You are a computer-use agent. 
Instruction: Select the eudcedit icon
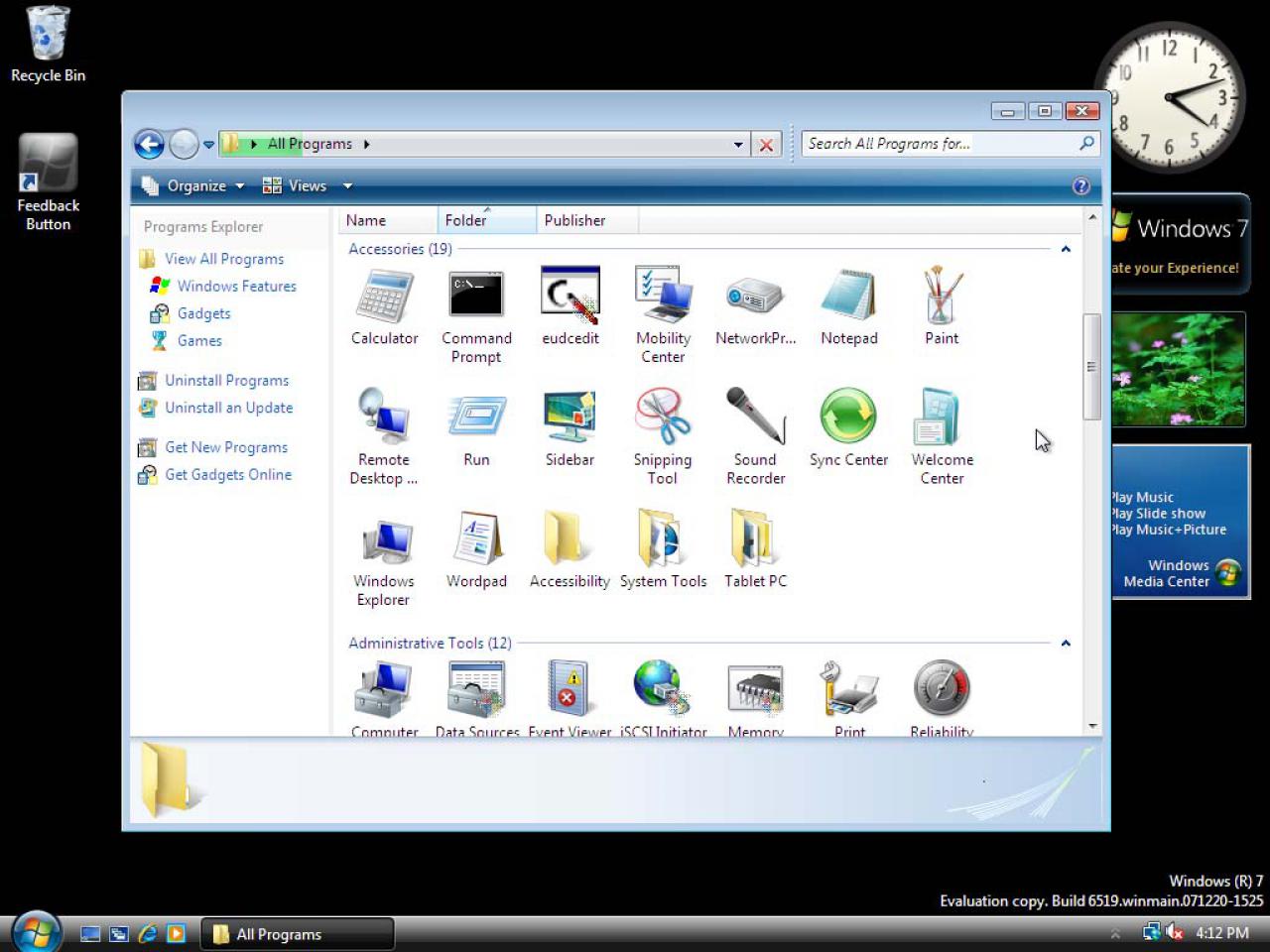571,296
